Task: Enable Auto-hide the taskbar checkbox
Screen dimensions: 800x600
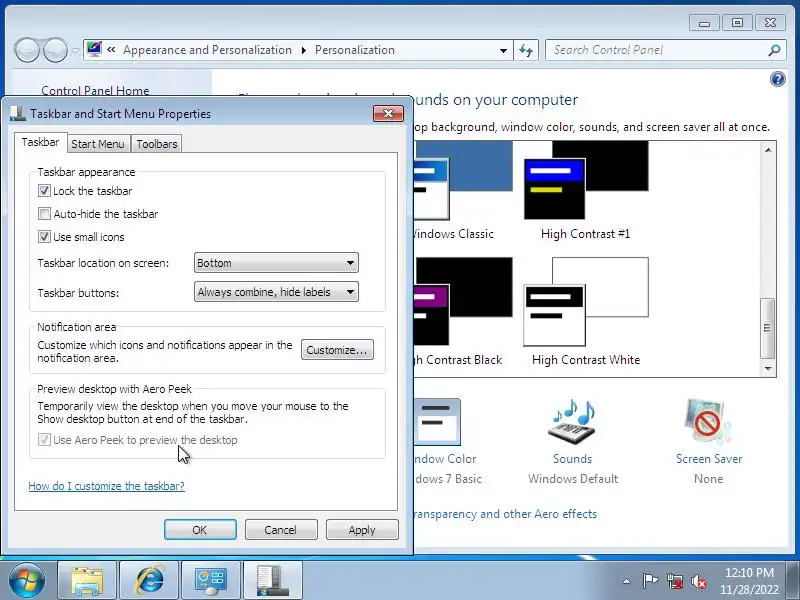Action: pos(44,214)
